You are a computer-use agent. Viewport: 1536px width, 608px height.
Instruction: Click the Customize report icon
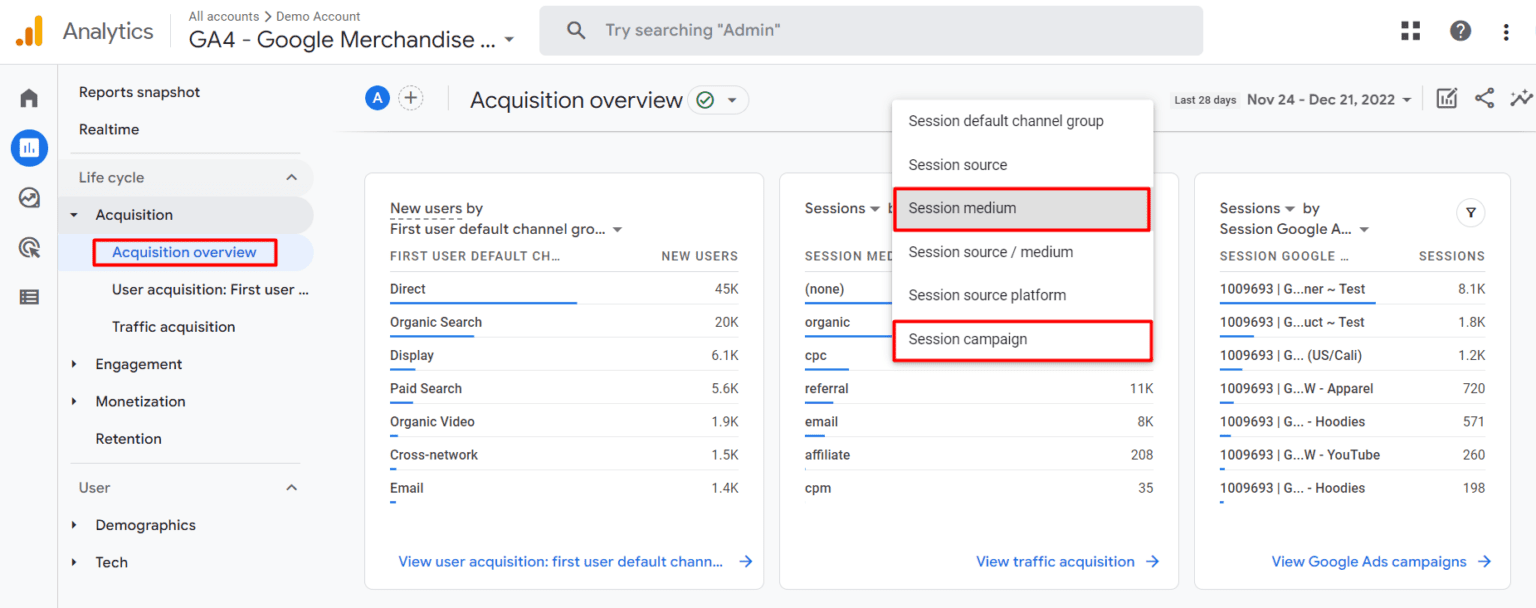point(1446,98)
